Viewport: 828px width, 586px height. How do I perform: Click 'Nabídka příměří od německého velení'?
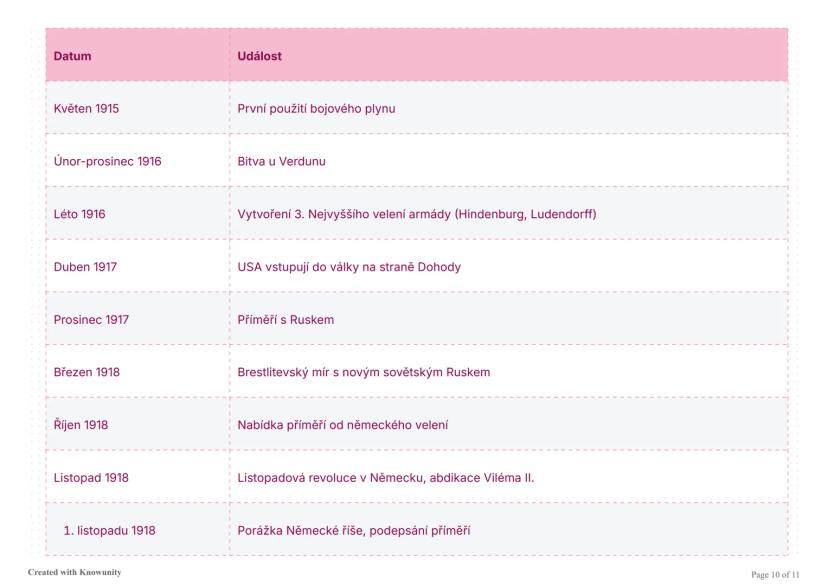[x=343, y=425]
